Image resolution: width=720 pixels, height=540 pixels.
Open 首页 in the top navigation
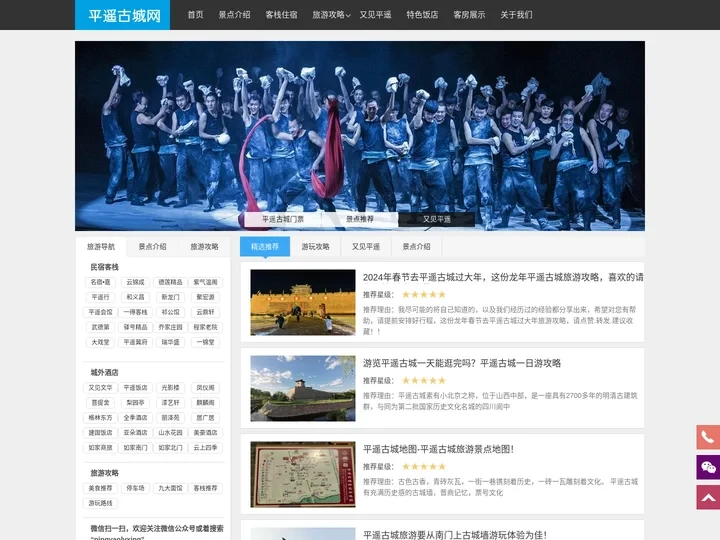click(x=195, y=15)
